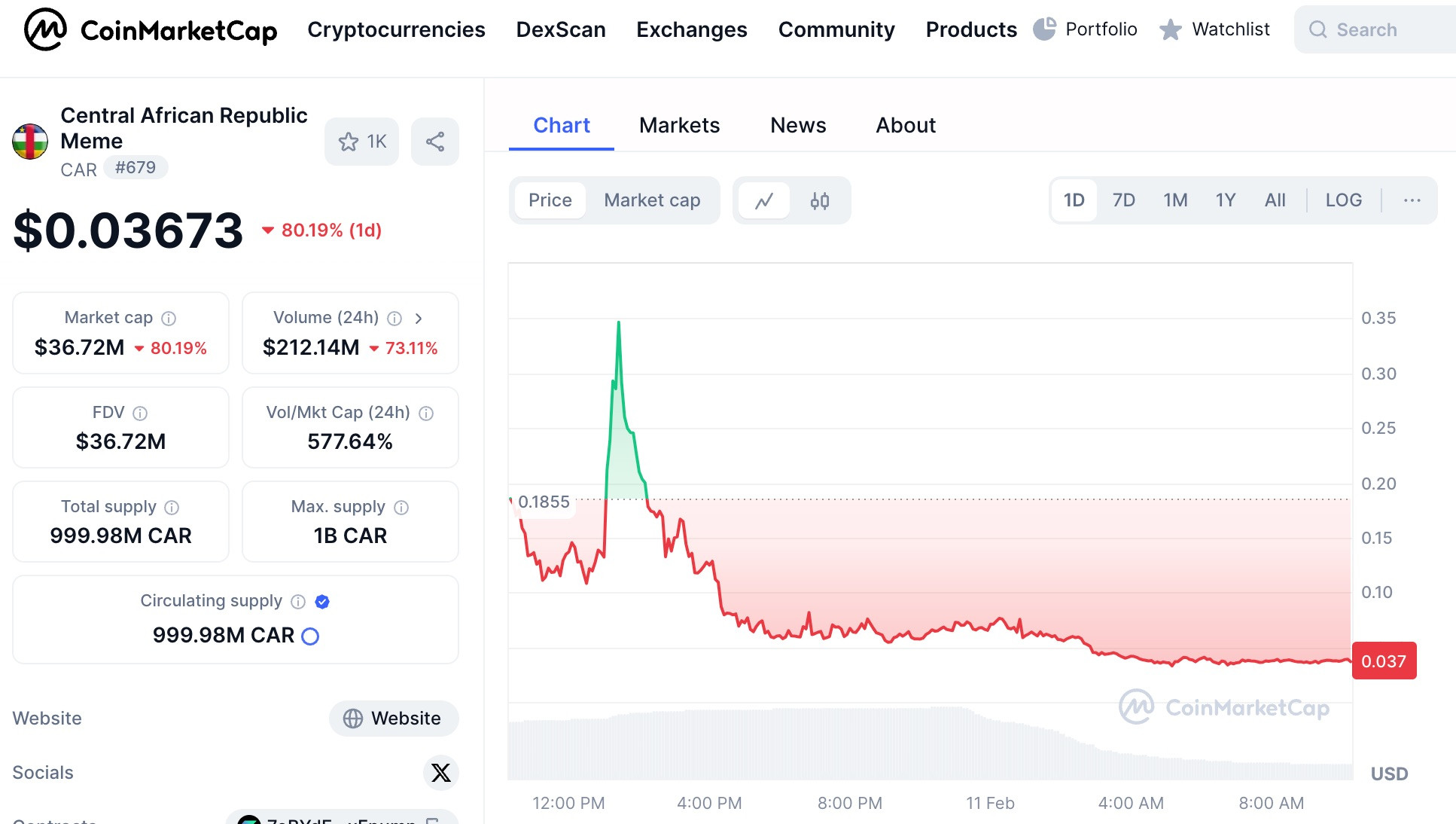Switch to the Markets tab
Image resolution: width=1456 pixels, height=824 pixels.
point(679,126)
